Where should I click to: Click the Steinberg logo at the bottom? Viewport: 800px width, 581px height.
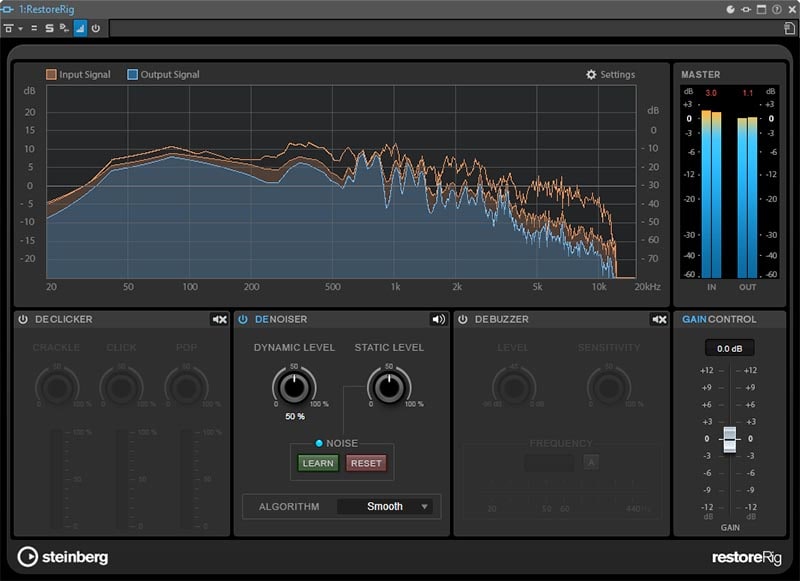click(x=63, y=557)
